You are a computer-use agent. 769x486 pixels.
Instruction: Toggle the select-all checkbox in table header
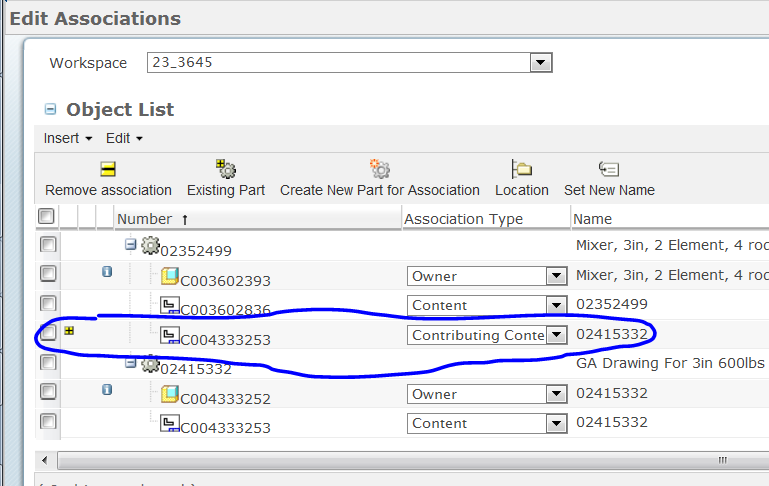tap(46, 216)
